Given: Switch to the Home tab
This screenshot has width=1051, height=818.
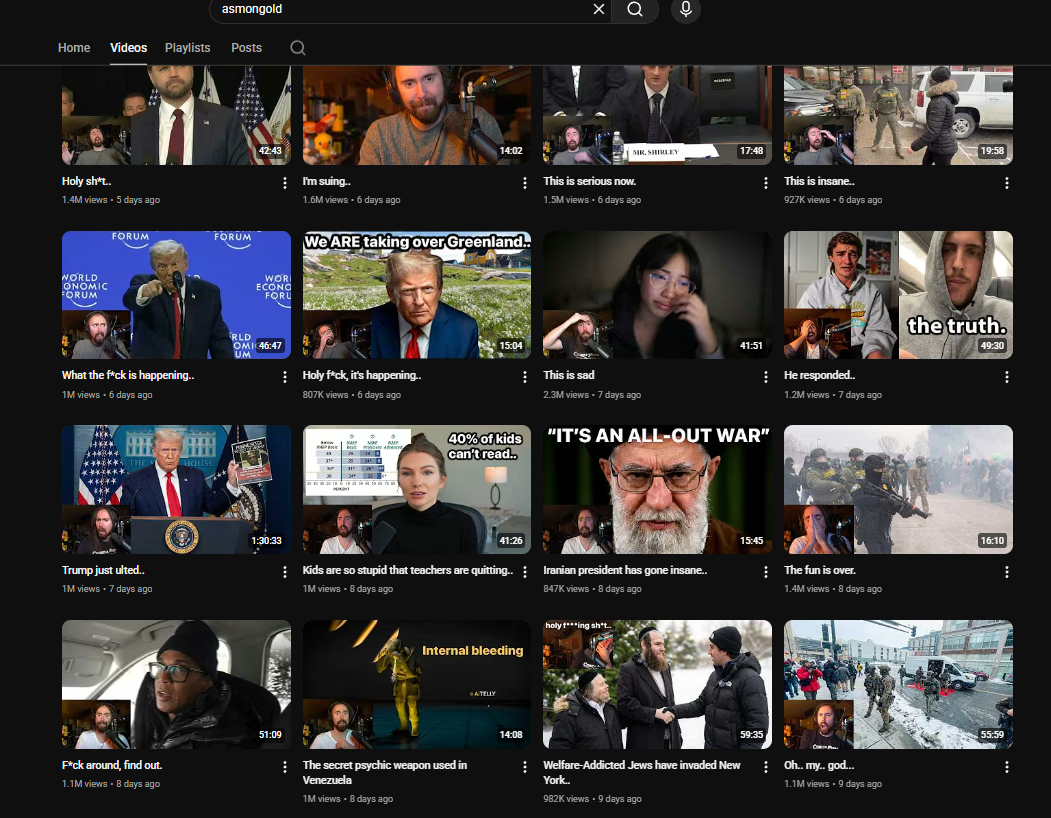Looking at the screenshot, I should pos(74,48).
